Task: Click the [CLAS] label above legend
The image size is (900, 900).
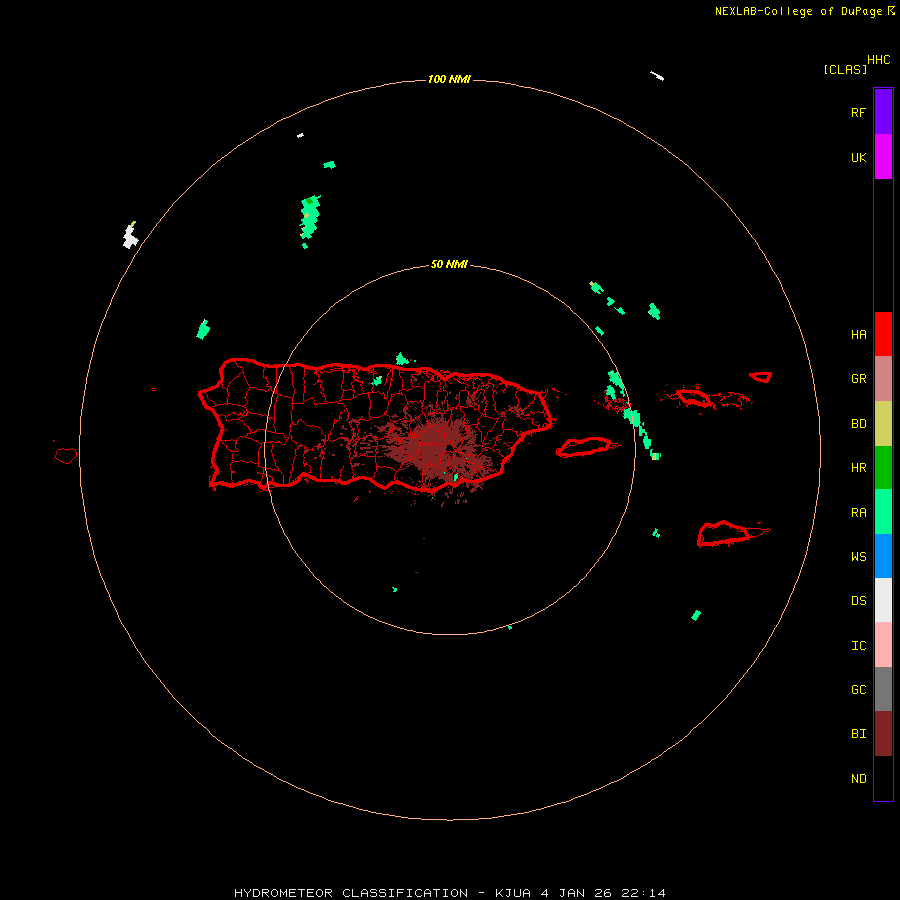Action: (x=845, y=69)
